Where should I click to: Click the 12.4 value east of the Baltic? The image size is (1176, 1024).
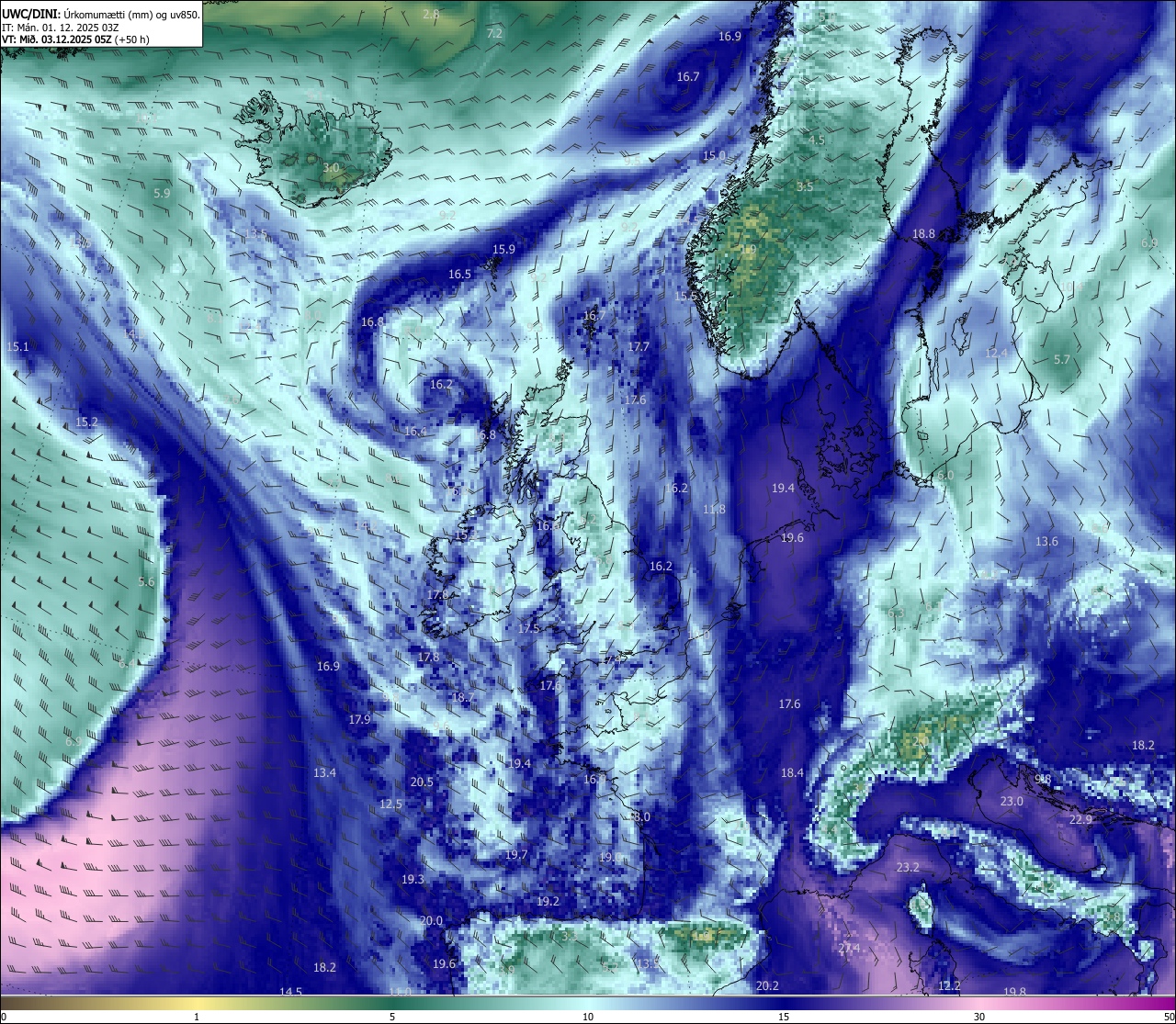click(996, 354)
